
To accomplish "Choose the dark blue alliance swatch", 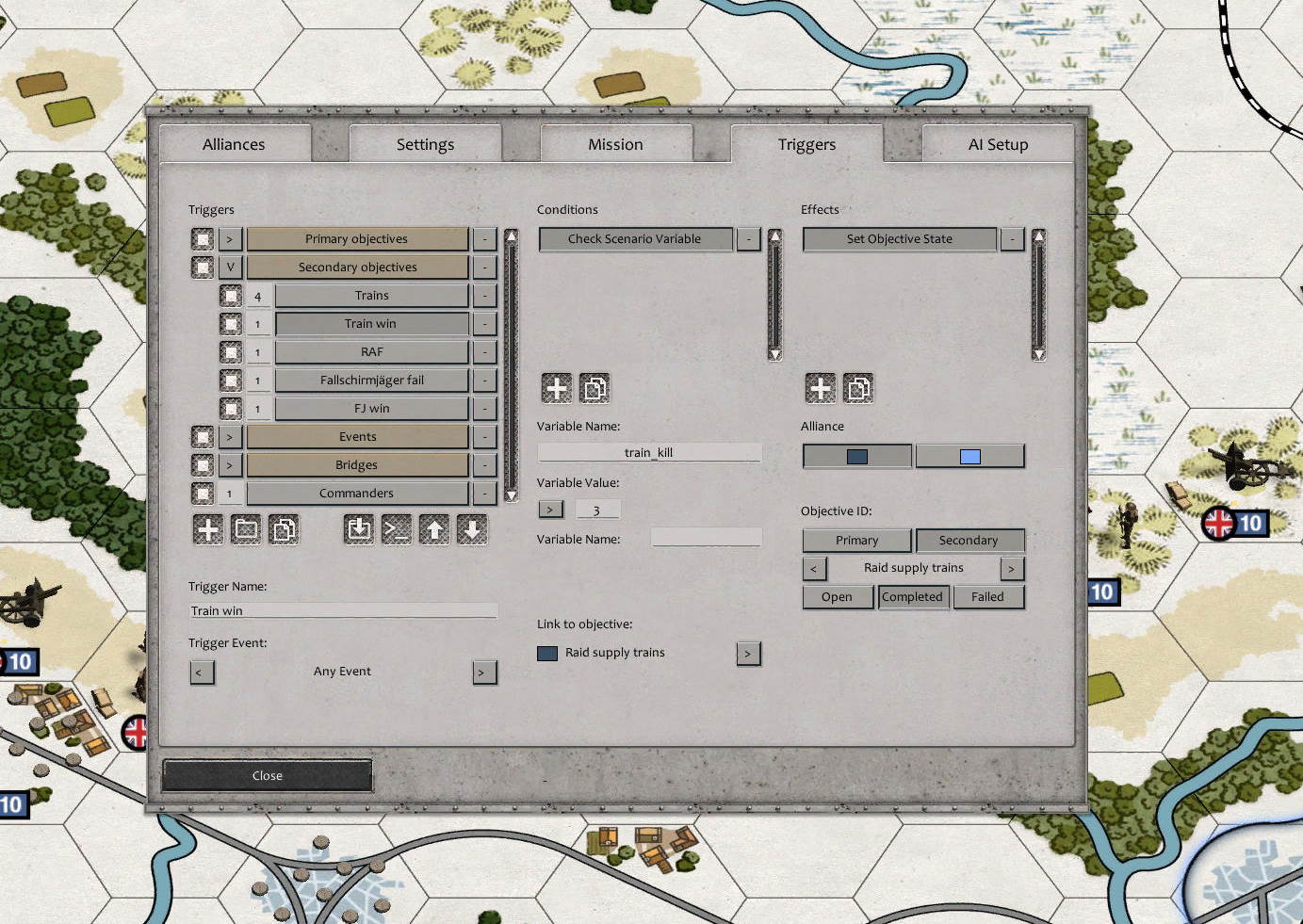I will 856,456.
